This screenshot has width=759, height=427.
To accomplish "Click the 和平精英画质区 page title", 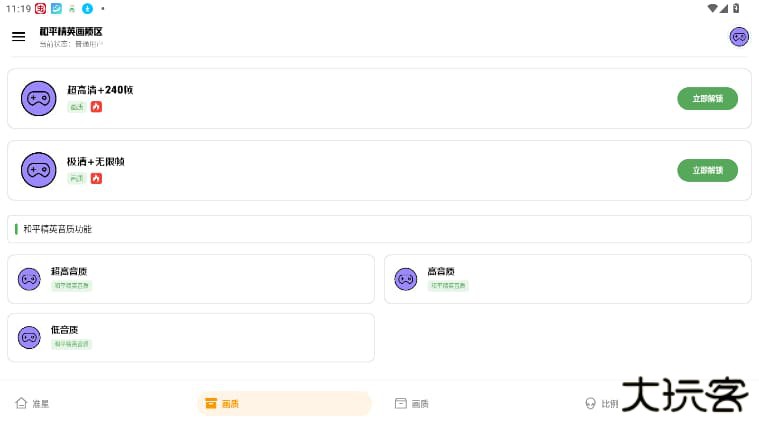I will click(x=71, y=31).
